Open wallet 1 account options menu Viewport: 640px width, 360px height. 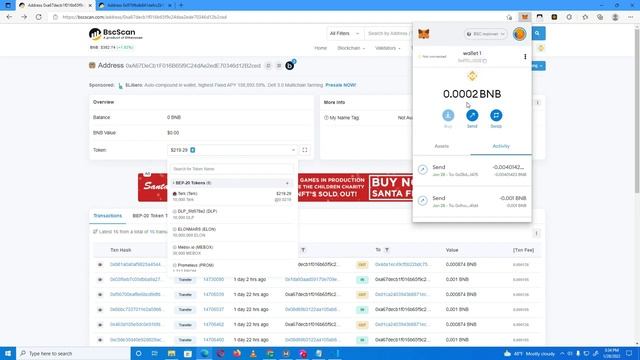pos(525,57)
